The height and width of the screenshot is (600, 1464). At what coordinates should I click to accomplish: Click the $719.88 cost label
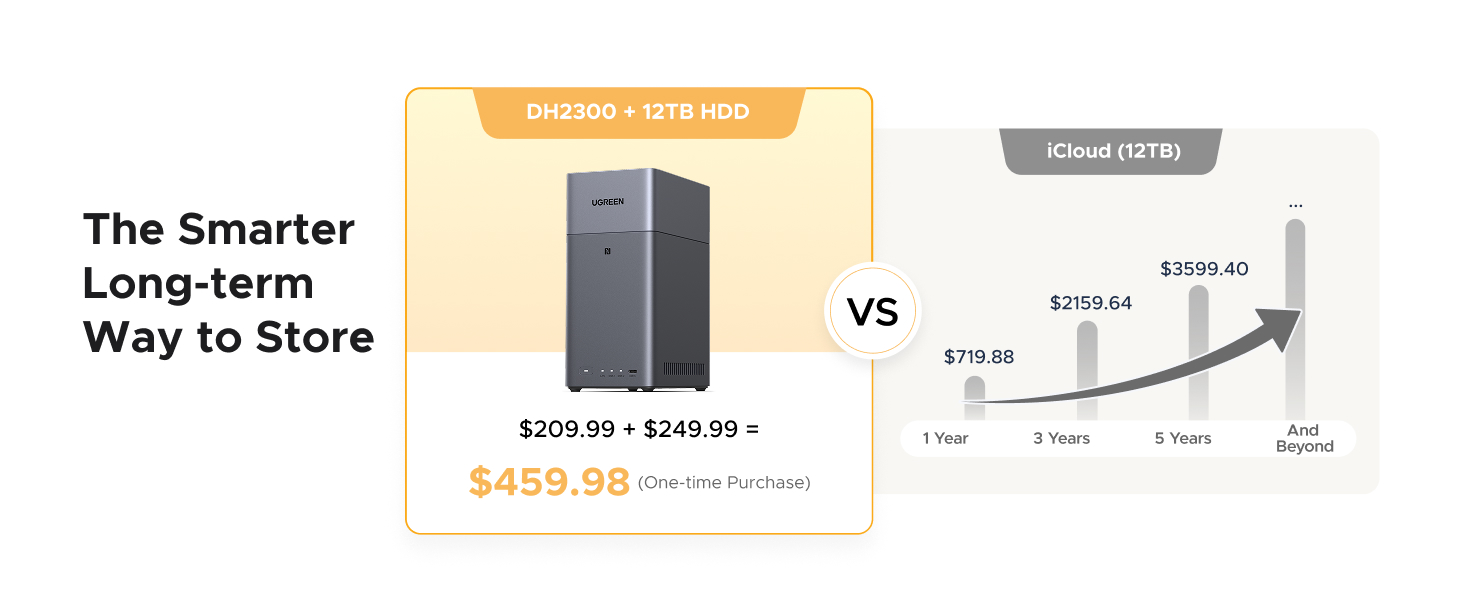(979, 357)
